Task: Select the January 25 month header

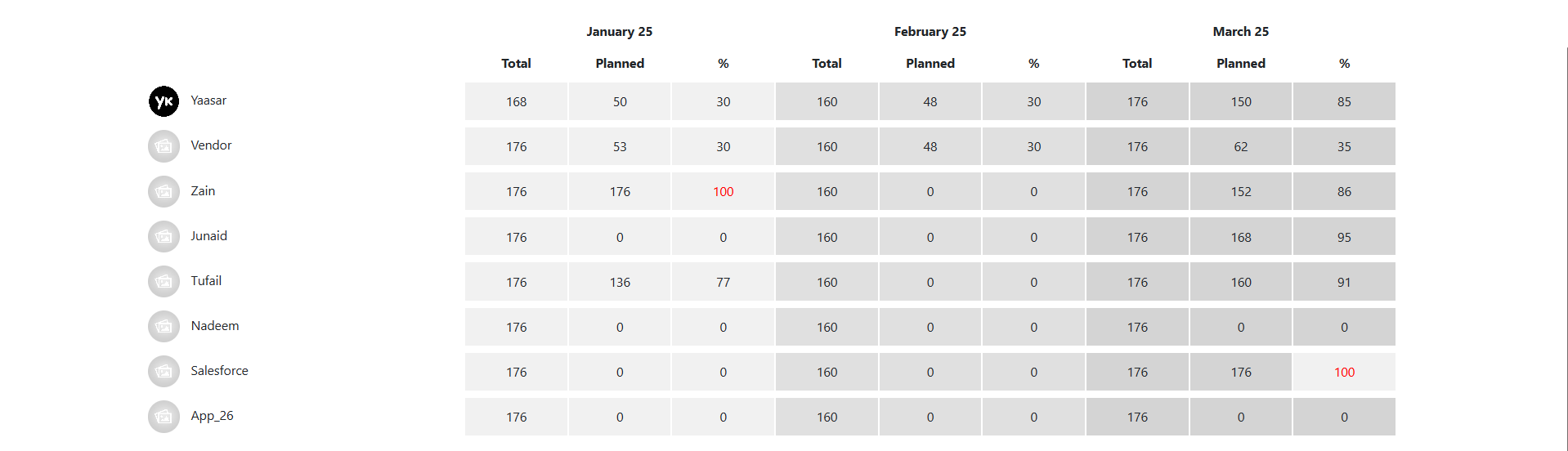Action: [x=620, y=32]
